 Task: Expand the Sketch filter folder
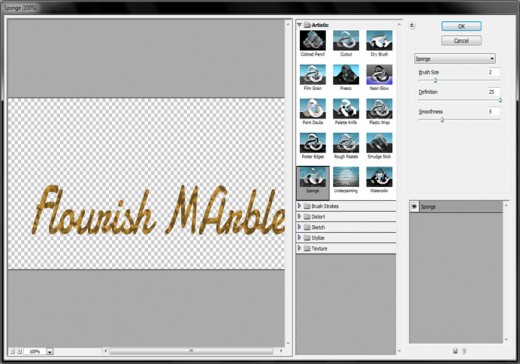coord(299,227)
